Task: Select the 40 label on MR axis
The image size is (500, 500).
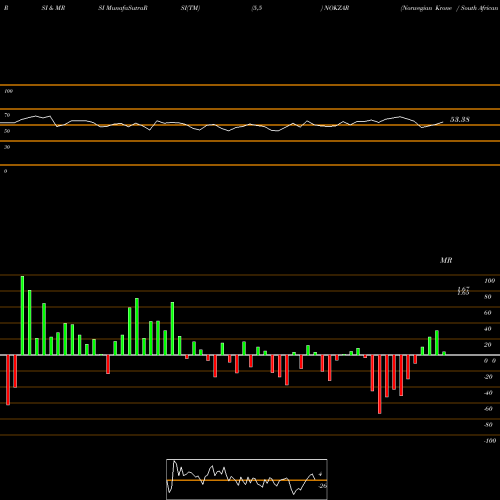Action: click(488, 329)
